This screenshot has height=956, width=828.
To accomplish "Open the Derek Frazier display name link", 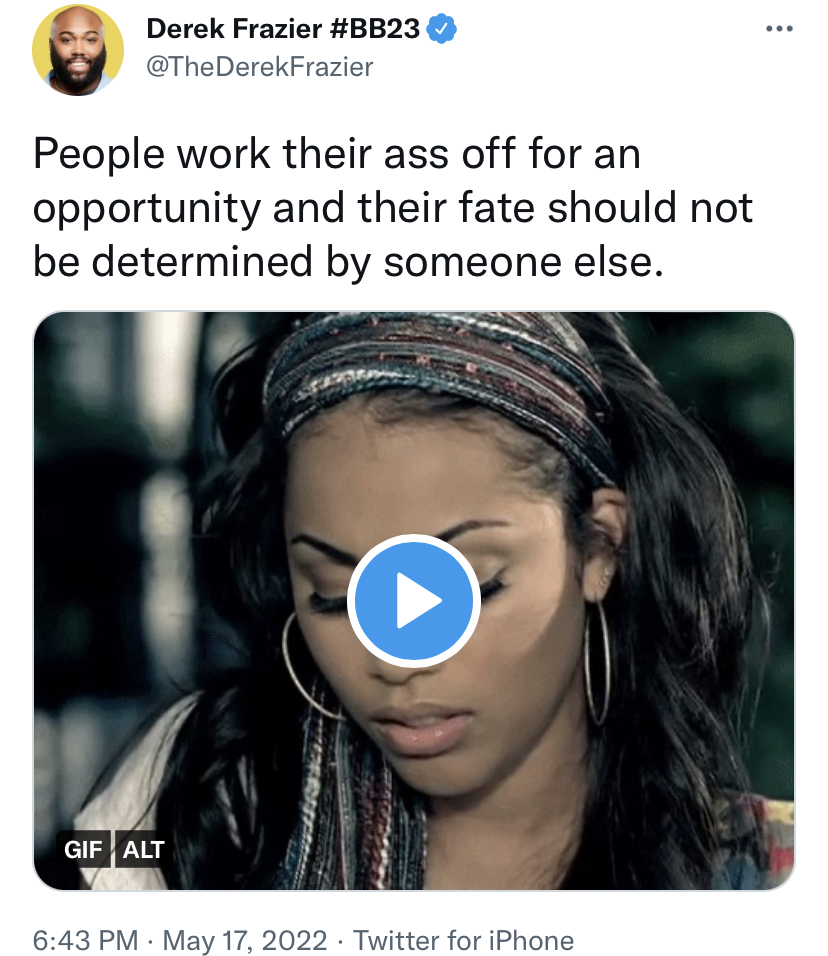I will point(234,29).
